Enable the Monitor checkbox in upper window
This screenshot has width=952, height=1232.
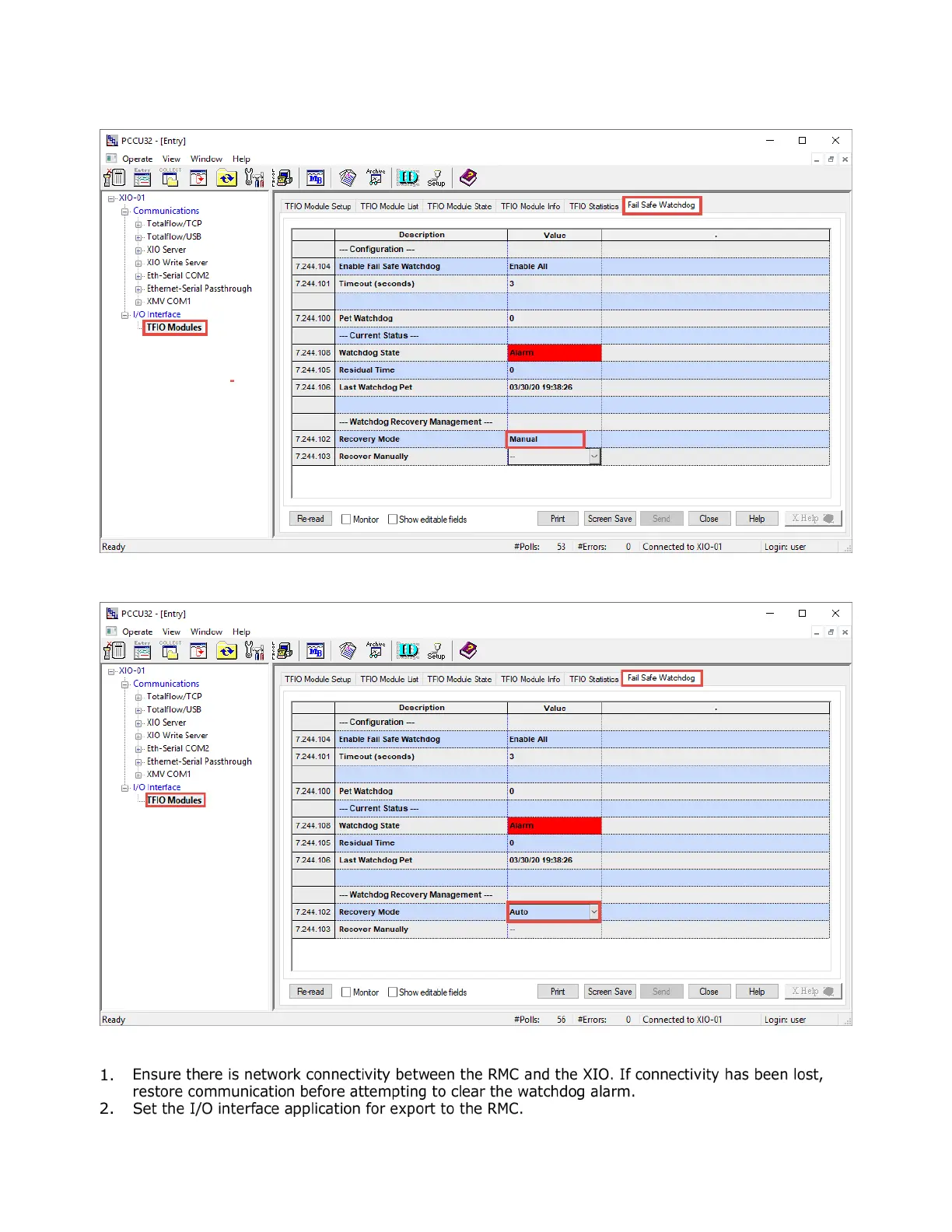coord(346,520)
